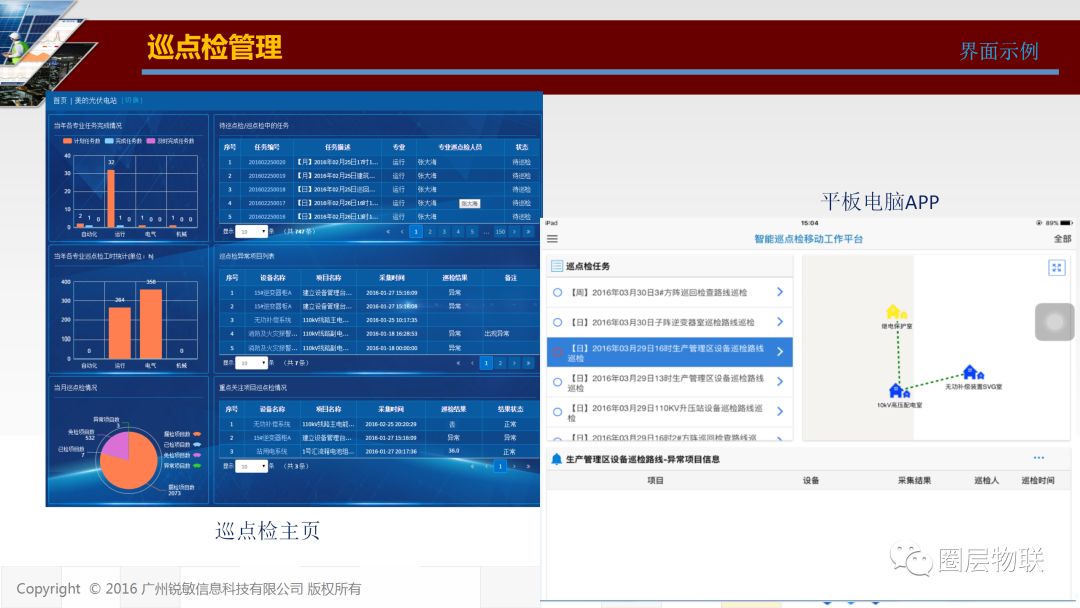Click 智能巡点检移动工作平台 title in app
1080x608 pixels.
pos(808,239)
